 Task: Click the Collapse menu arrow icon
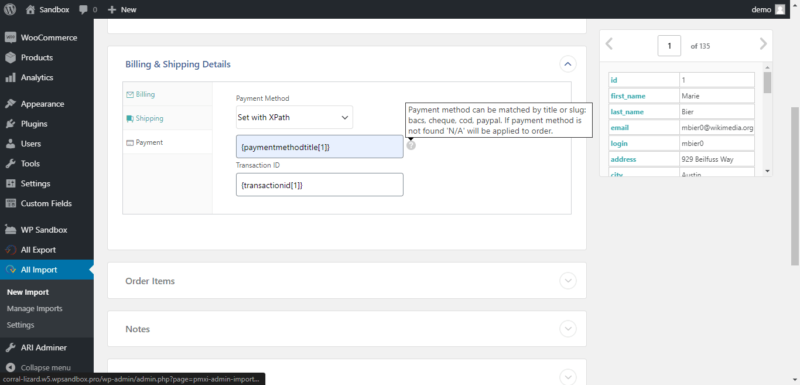[x=10, y=368]
